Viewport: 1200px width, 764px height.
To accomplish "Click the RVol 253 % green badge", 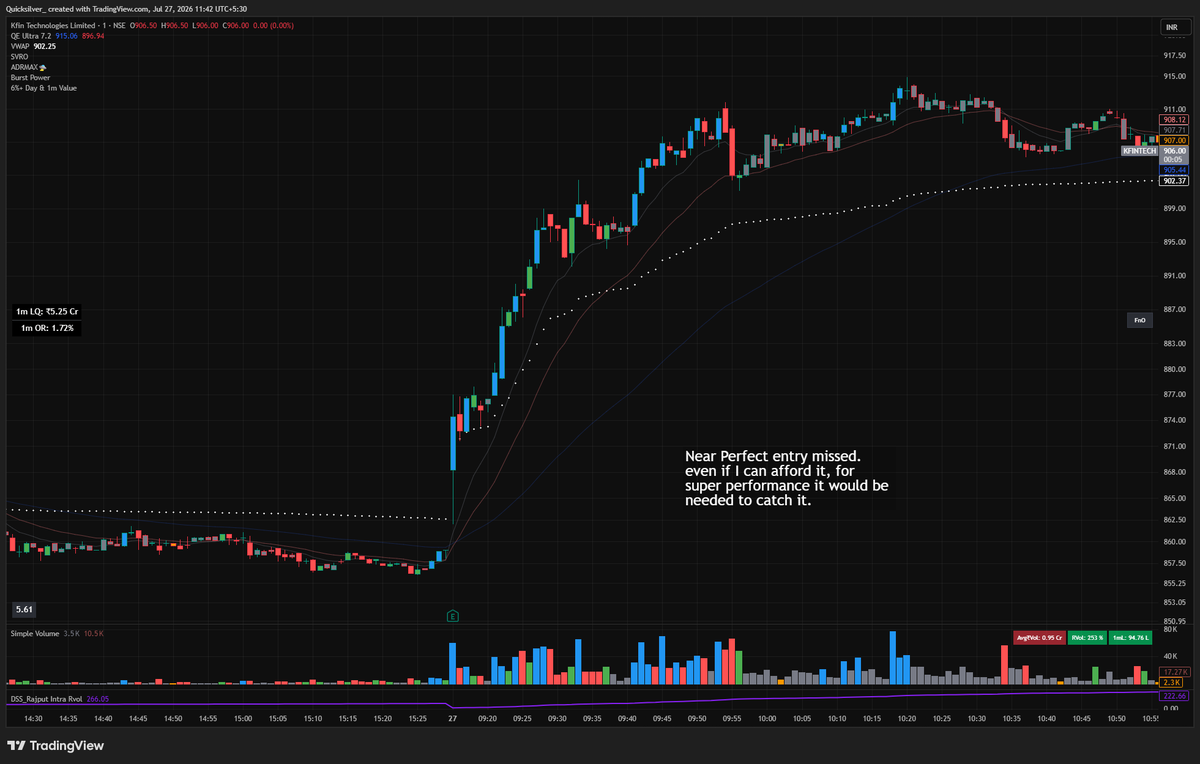I will pos(1087,636).
